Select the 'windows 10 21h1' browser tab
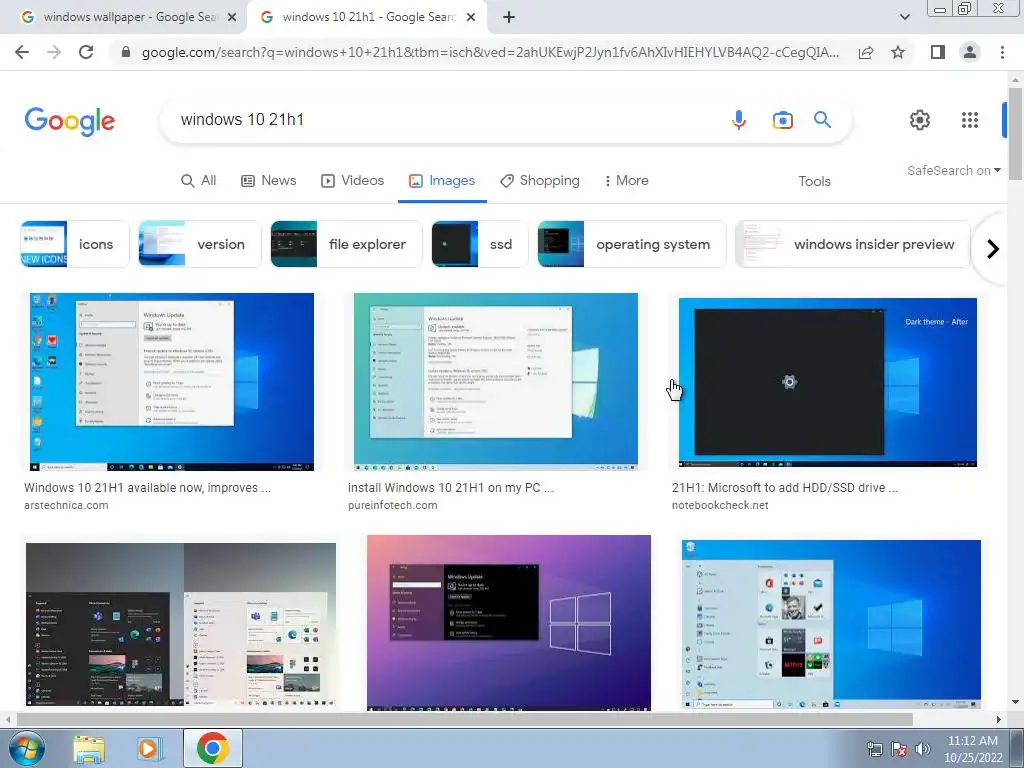The height and width of the screenshot is (768, 1024). [x=366, y=18]
